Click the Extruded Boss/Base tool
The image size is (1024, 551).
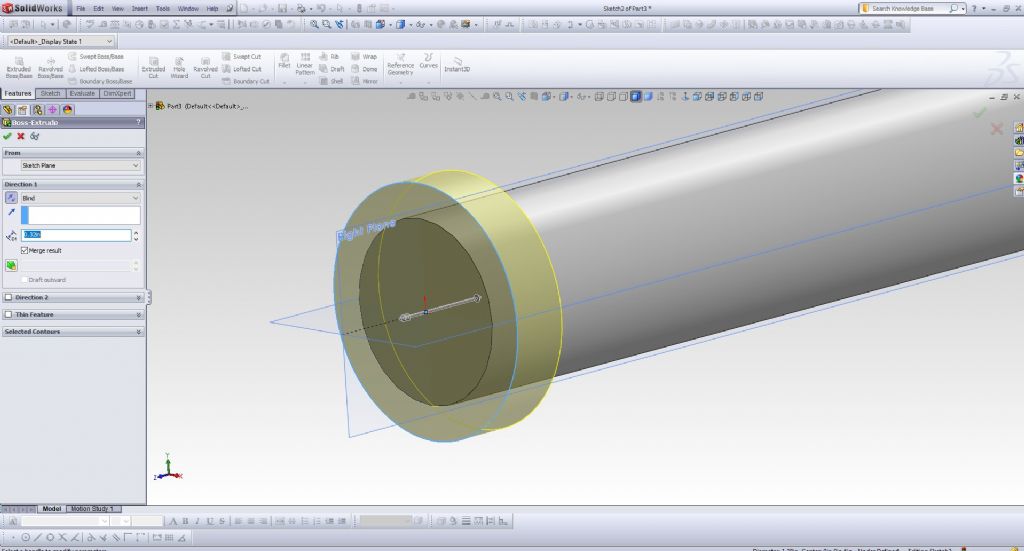(x=19, y=67)
